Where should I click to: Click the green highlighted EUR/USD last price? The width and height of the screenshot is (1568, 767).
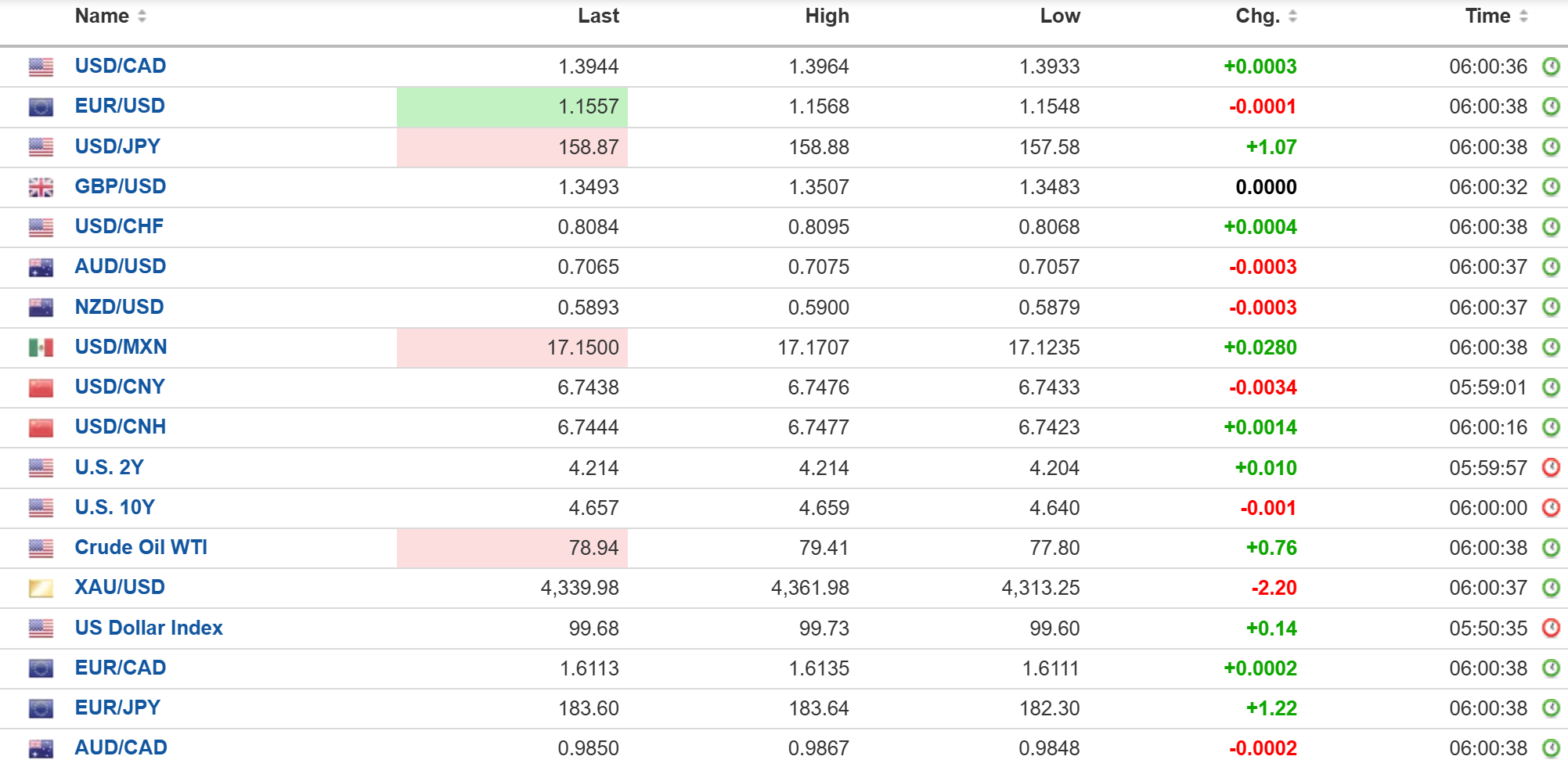tap(512, 106)
